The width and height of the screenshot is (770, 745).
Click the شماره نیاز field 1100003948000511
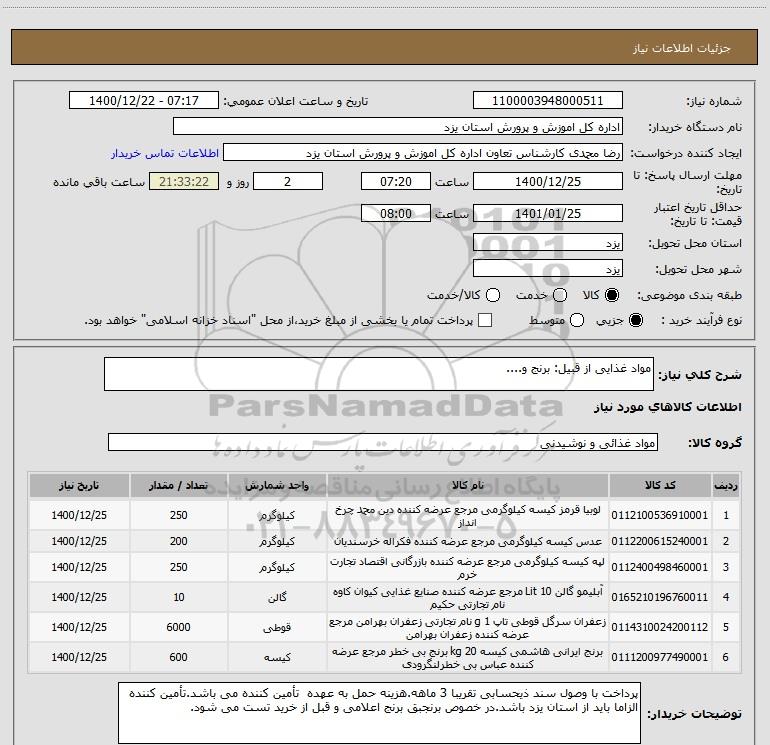click(x=548, y=100)
